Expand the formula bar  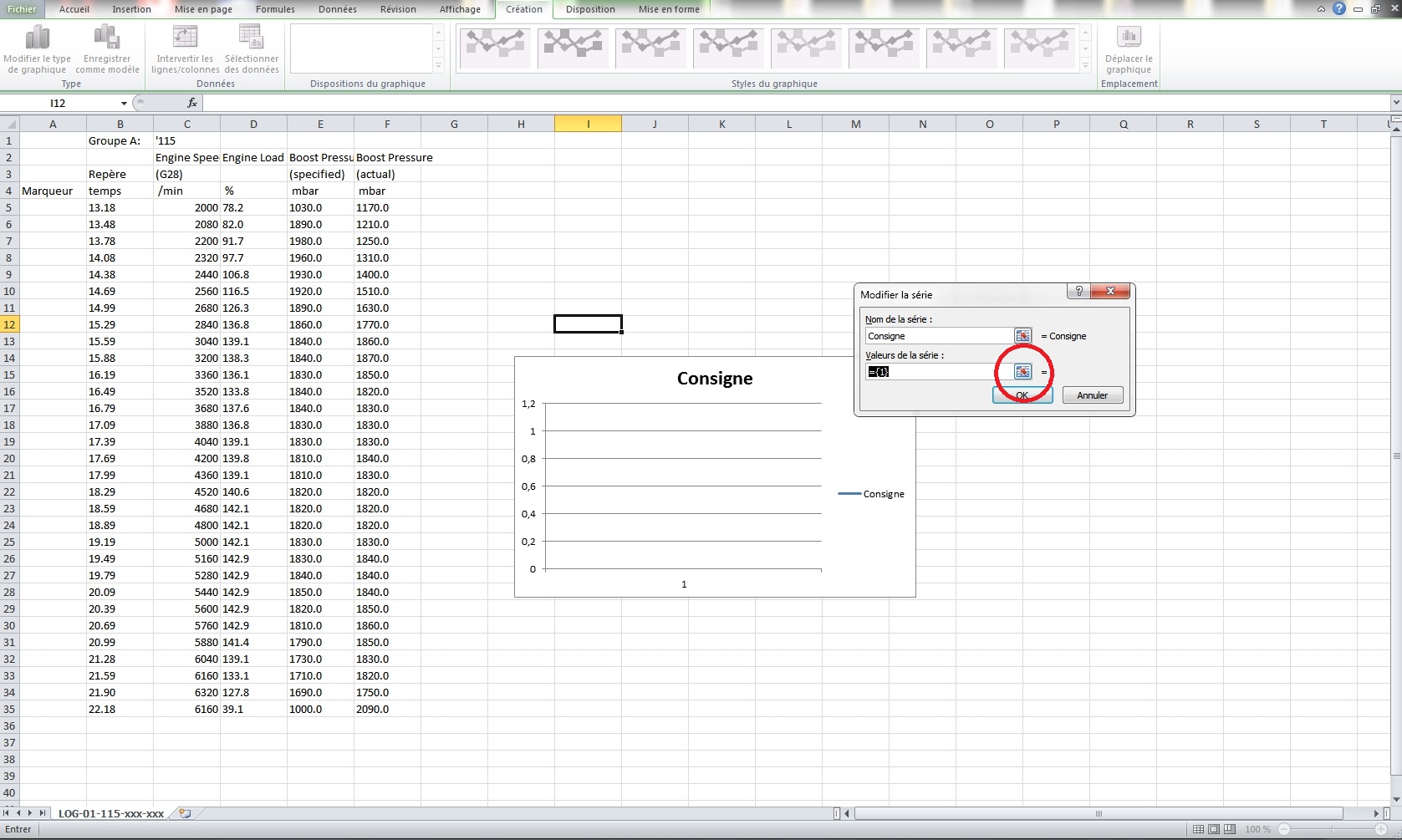tap(1395, 103)
